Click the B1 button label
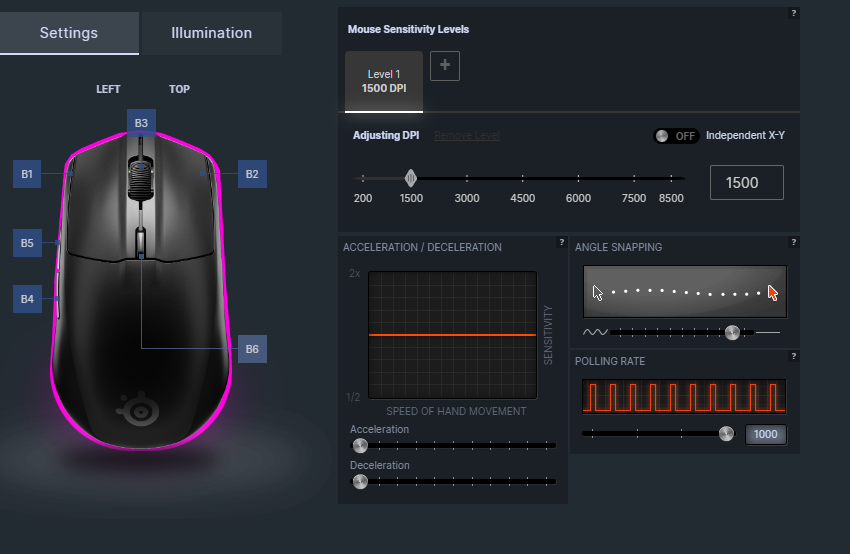This screenshot has width=850, height=554. tap(27, 174)
